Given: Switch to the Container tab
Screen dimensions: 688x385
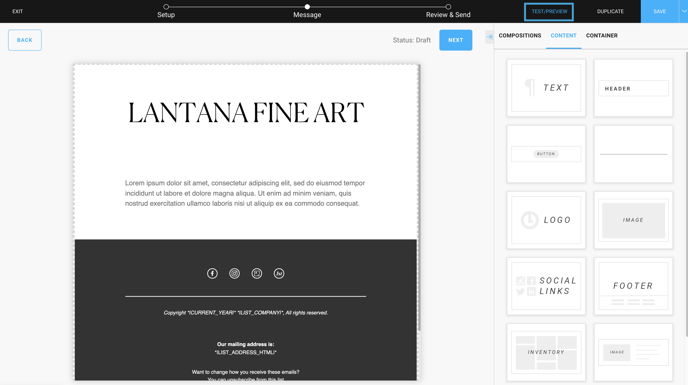Looking at the screenshot, I should coord(602,36).
